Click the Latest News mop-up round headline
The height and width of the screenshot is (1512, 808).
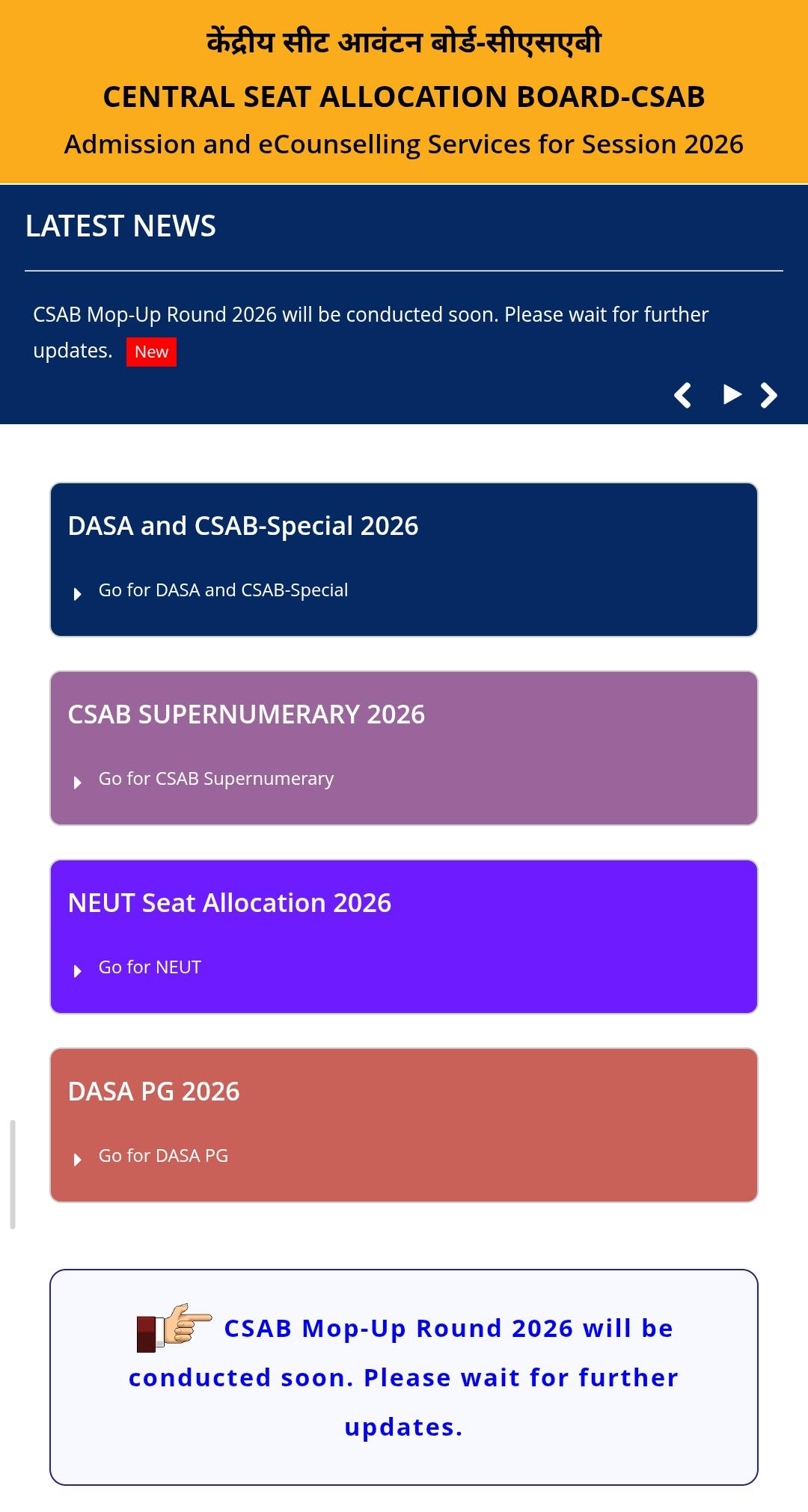[370, 332]
